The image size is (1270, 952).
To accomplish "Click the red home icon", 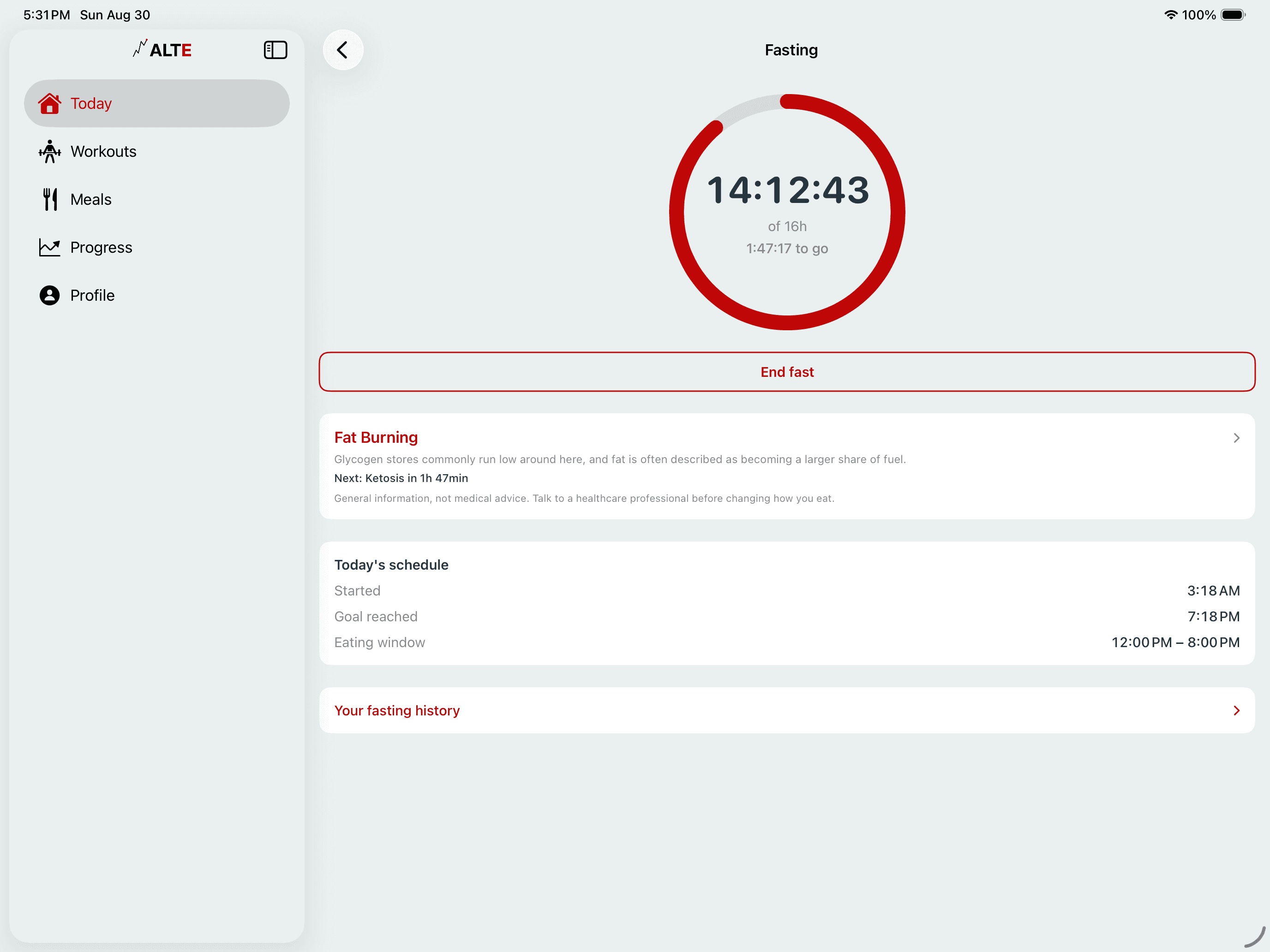I will [49, 103].
